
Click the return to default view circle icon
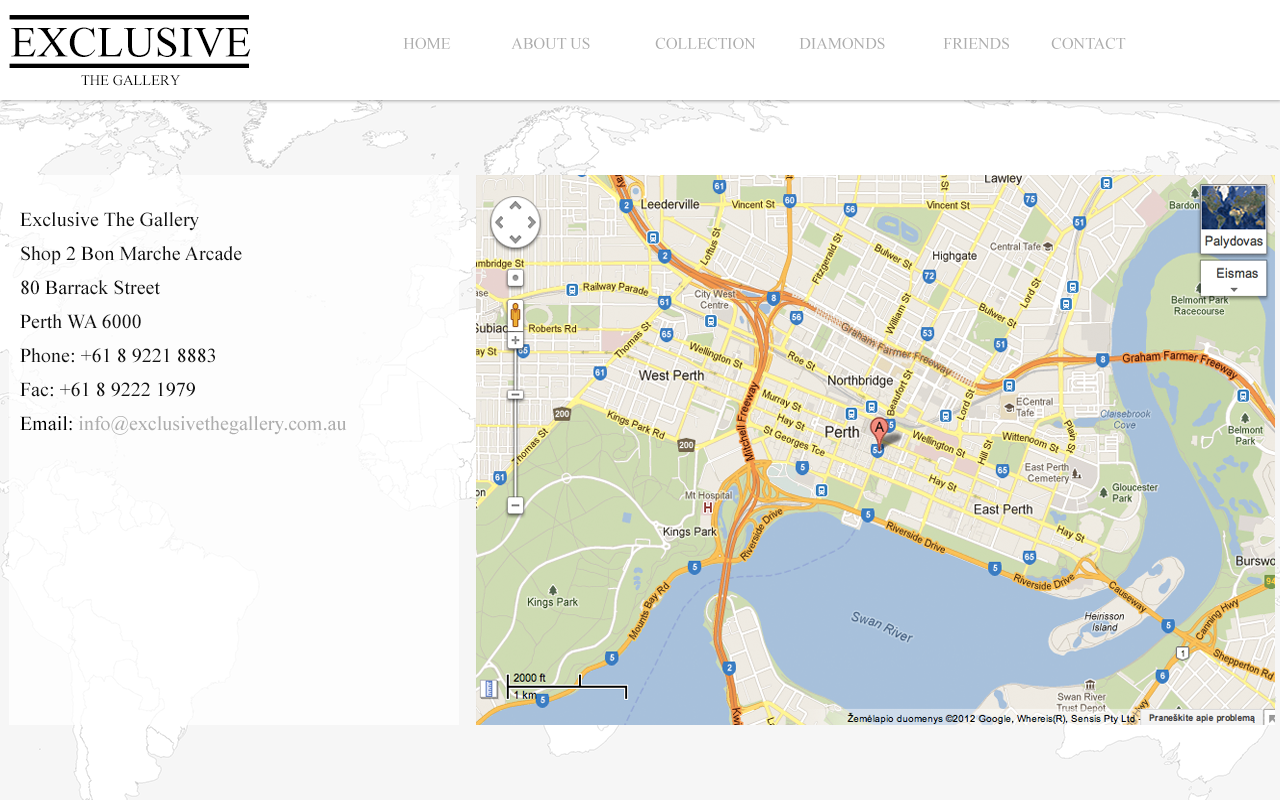[514, 277]
